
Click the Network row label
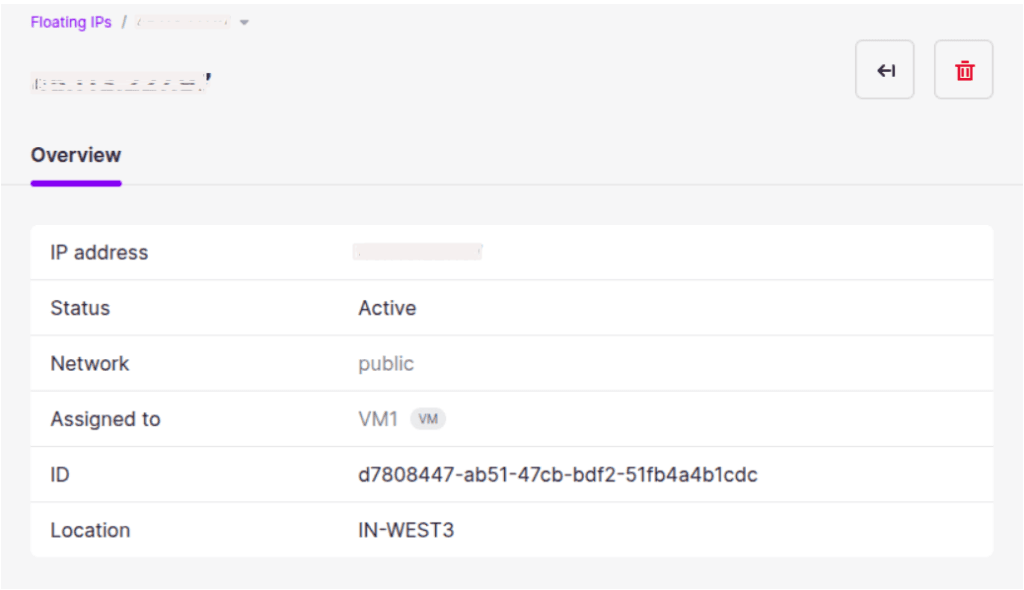90,363
